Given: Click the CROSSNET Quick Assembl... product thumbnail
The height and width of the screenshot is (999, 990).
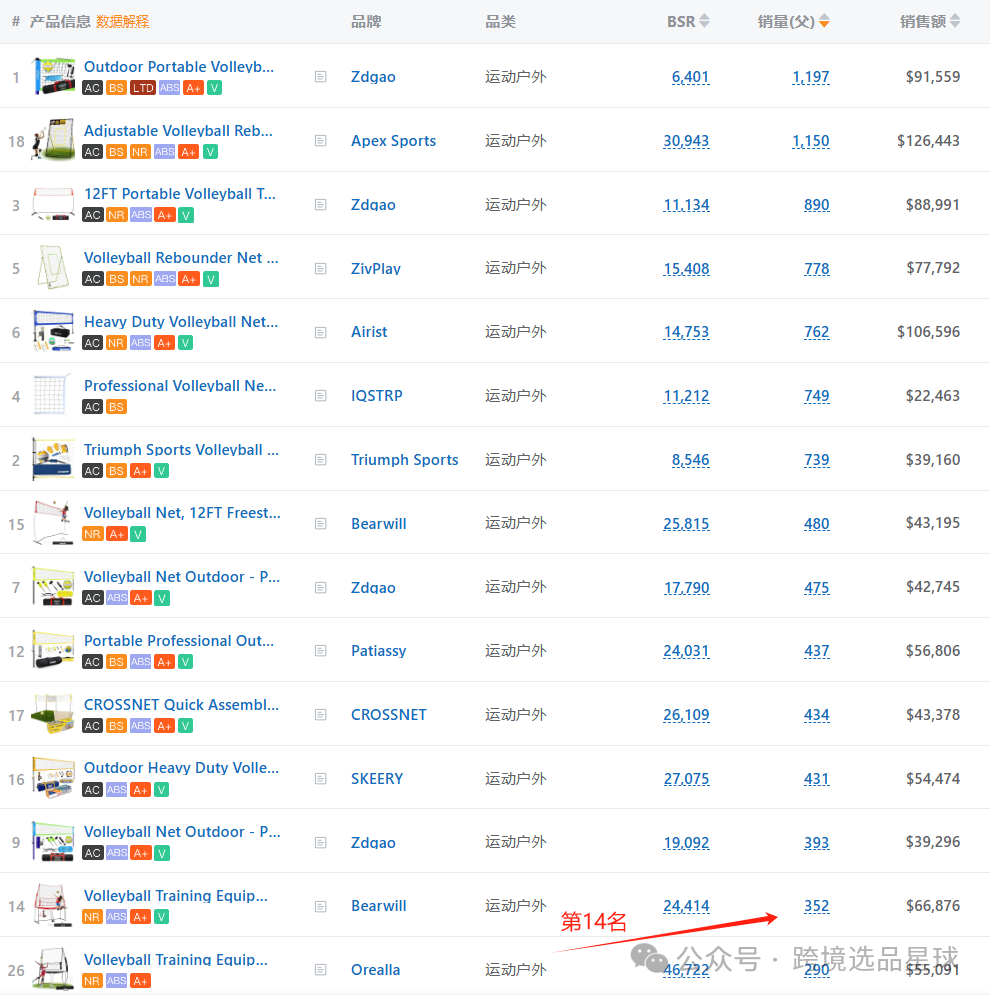Looking at the screenshot, I should tap(54, 714).
